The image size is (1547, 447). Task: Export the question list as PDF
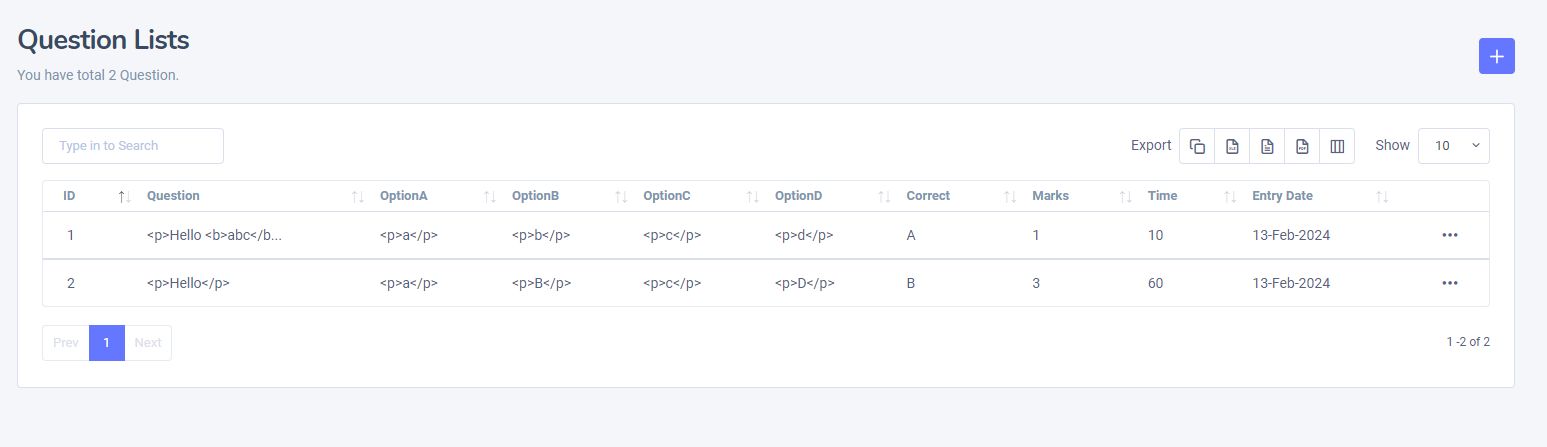click(x=1302, y=146)
